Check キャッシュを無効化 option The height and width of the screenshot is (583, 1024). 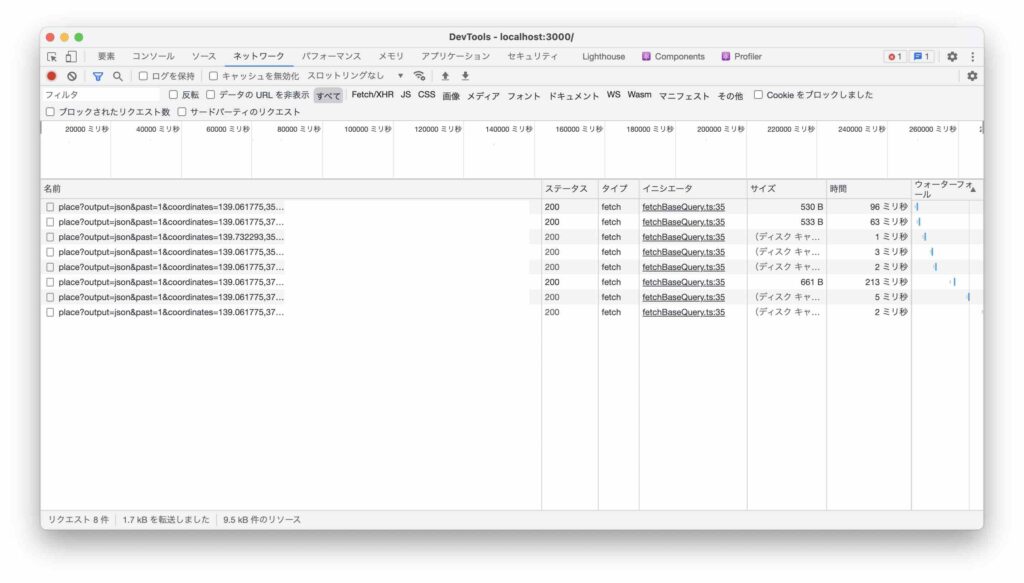(x=214, y=76)
